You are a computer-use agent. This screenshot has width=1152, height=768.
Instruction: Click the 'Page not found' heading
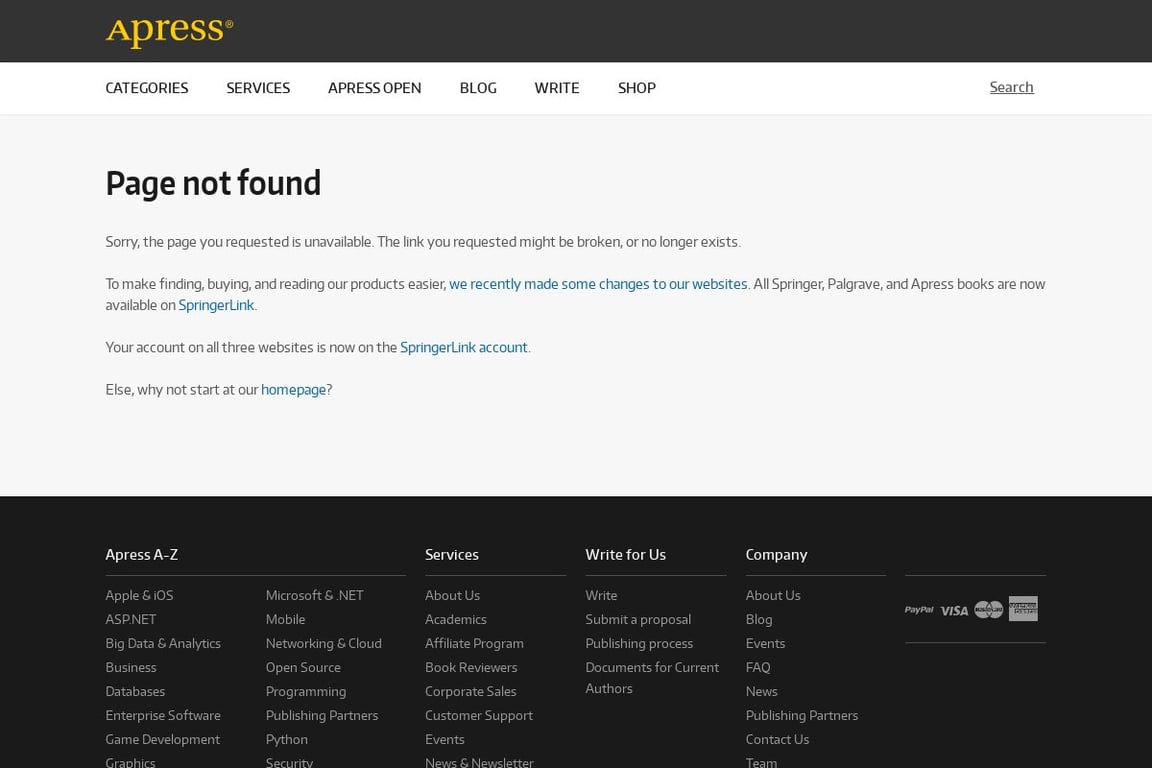213,183
